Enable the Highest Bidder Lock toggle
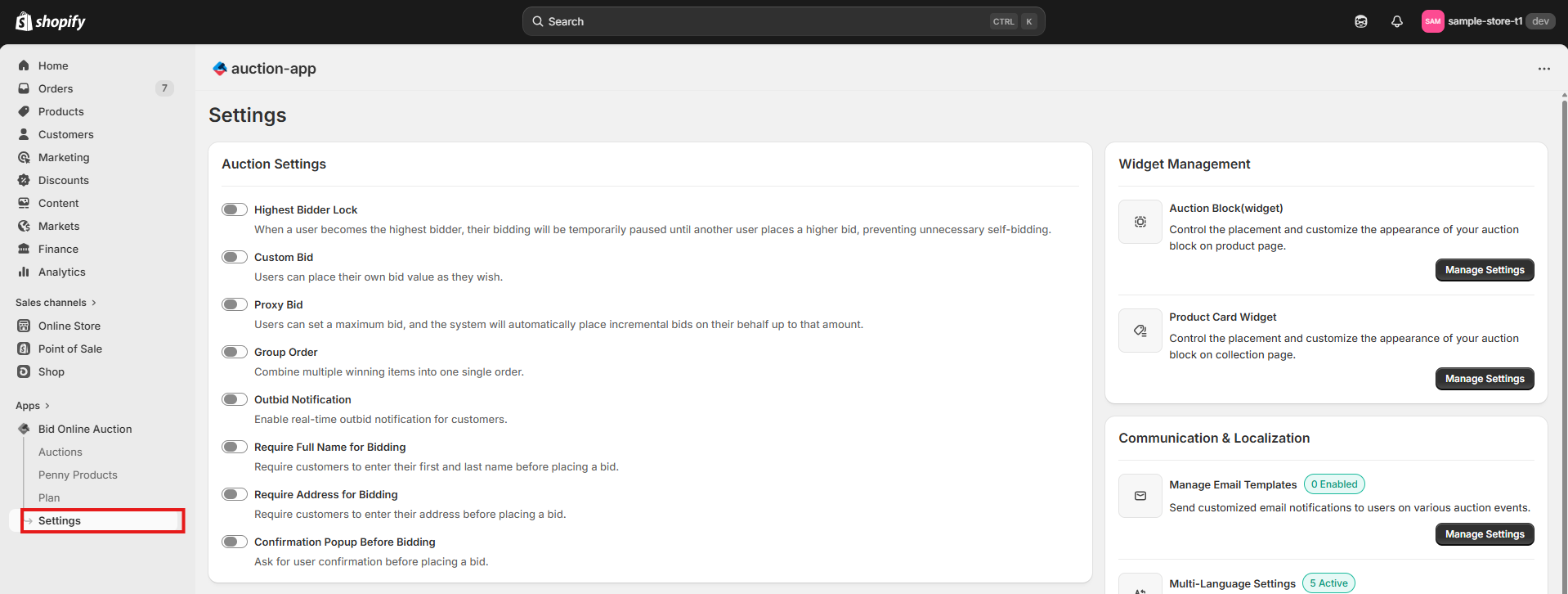 pos(235,209)
